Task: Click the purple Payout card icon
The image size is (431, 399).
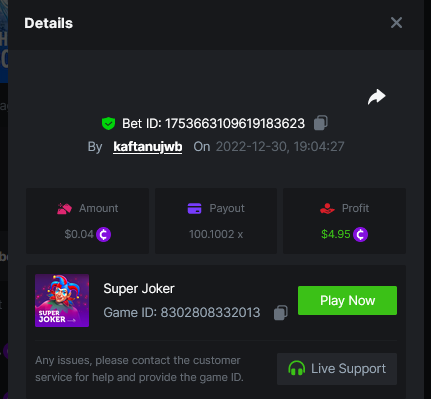Action: click(x=194, y=208)
